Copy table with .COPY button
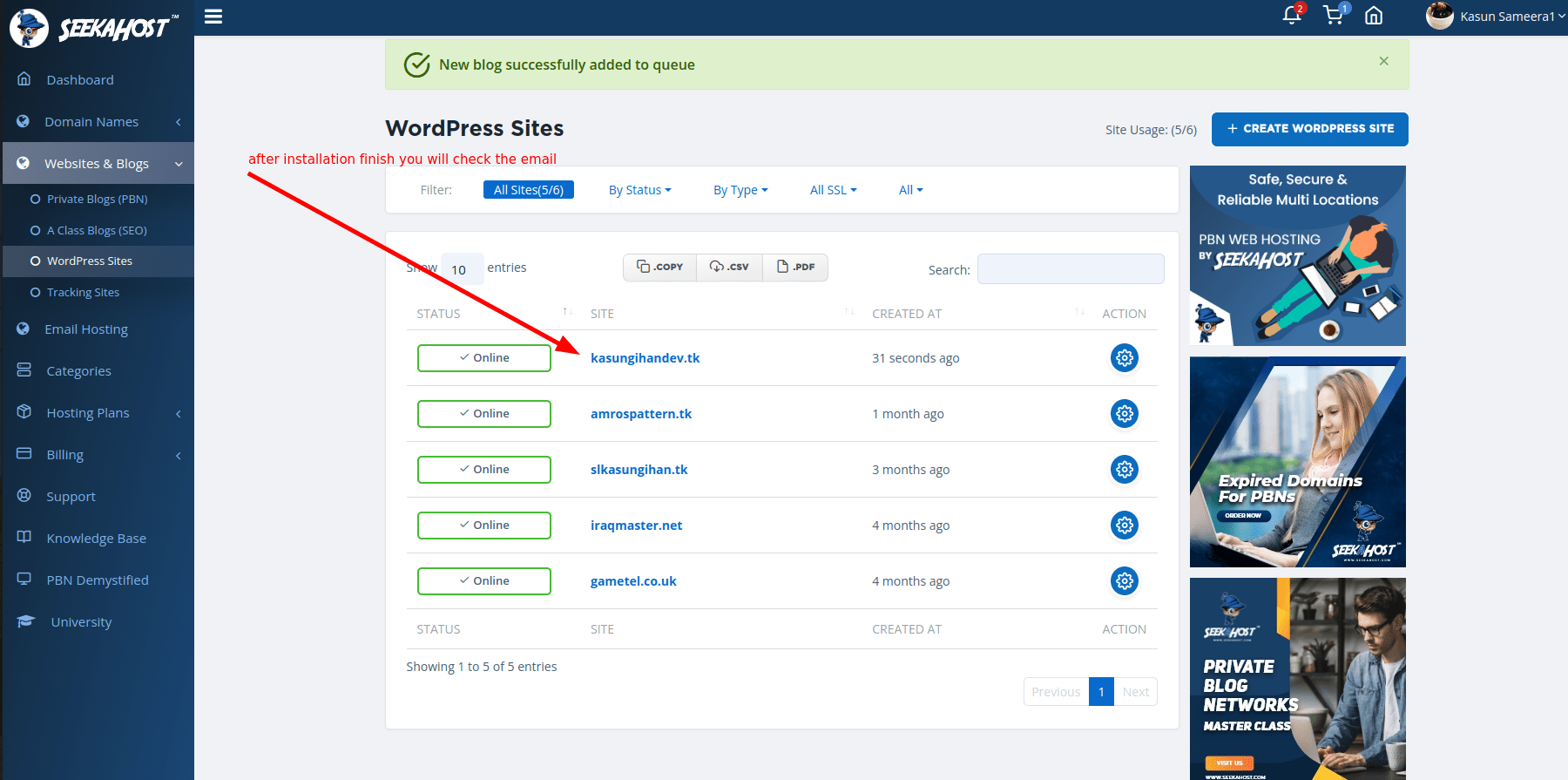This screenshot has width=1568, height=780. coord(659,267)
